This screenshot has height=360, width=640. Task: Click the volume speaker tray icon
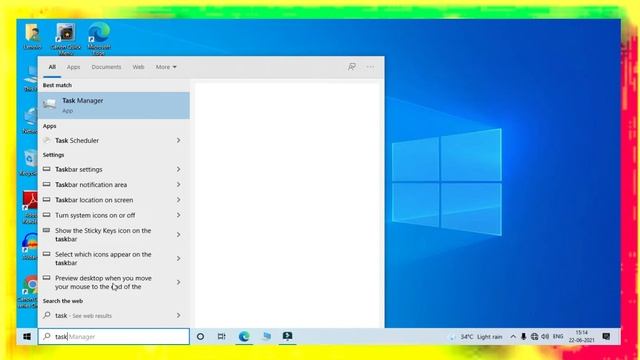point(545,337)
